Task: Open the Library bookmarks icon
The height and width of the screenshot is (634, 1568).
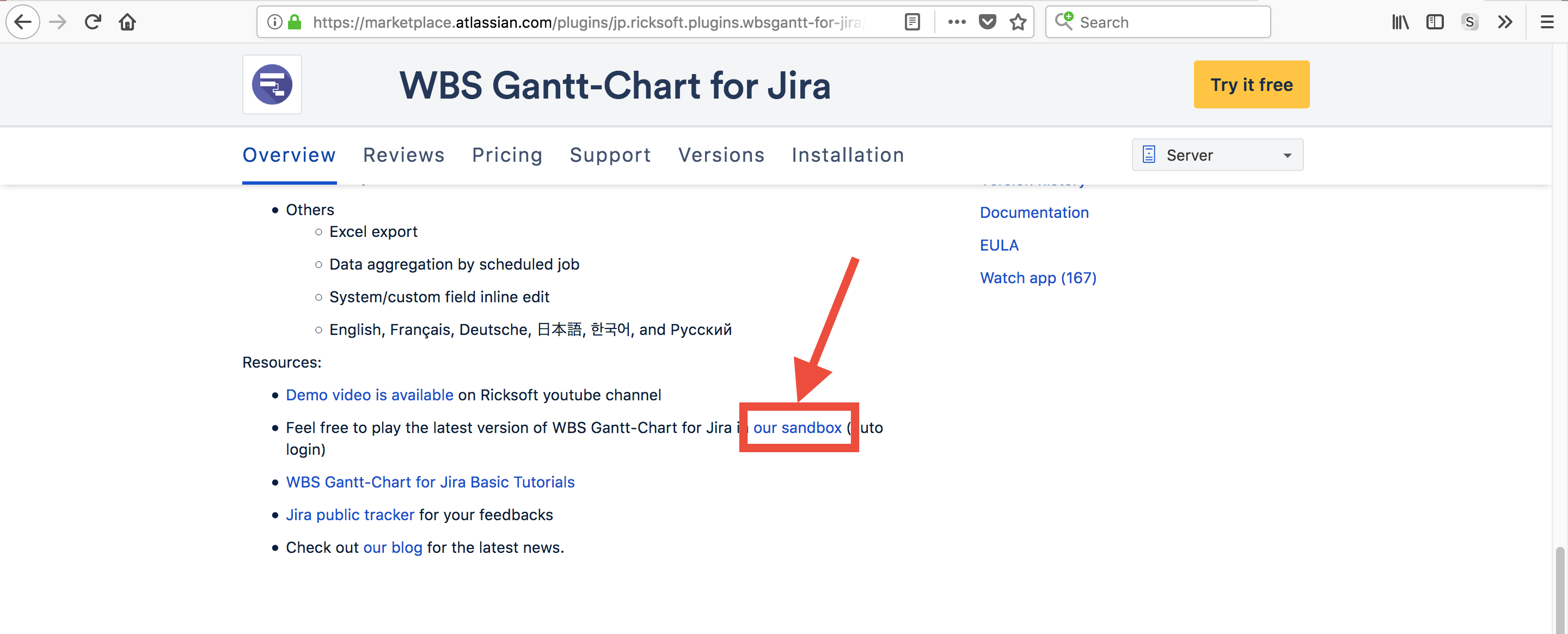Action: pyautogui.click(x=1400, y=22)
